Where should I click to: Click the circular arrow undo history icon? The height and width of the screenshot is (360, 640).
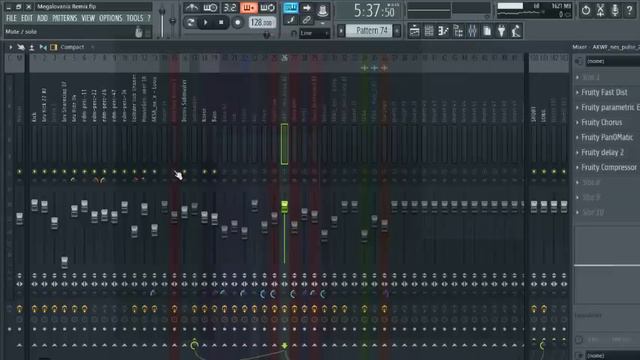coord(586,11)
